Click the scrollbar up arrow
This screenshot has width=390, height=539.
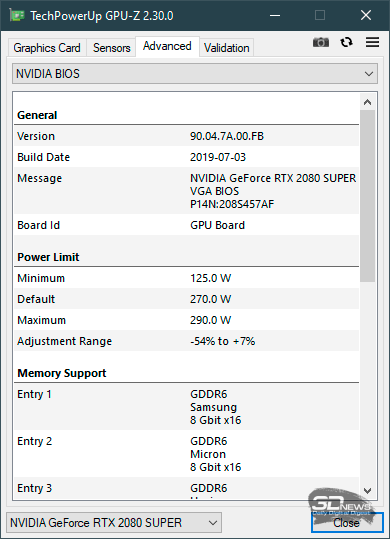(x=367, y=102)
